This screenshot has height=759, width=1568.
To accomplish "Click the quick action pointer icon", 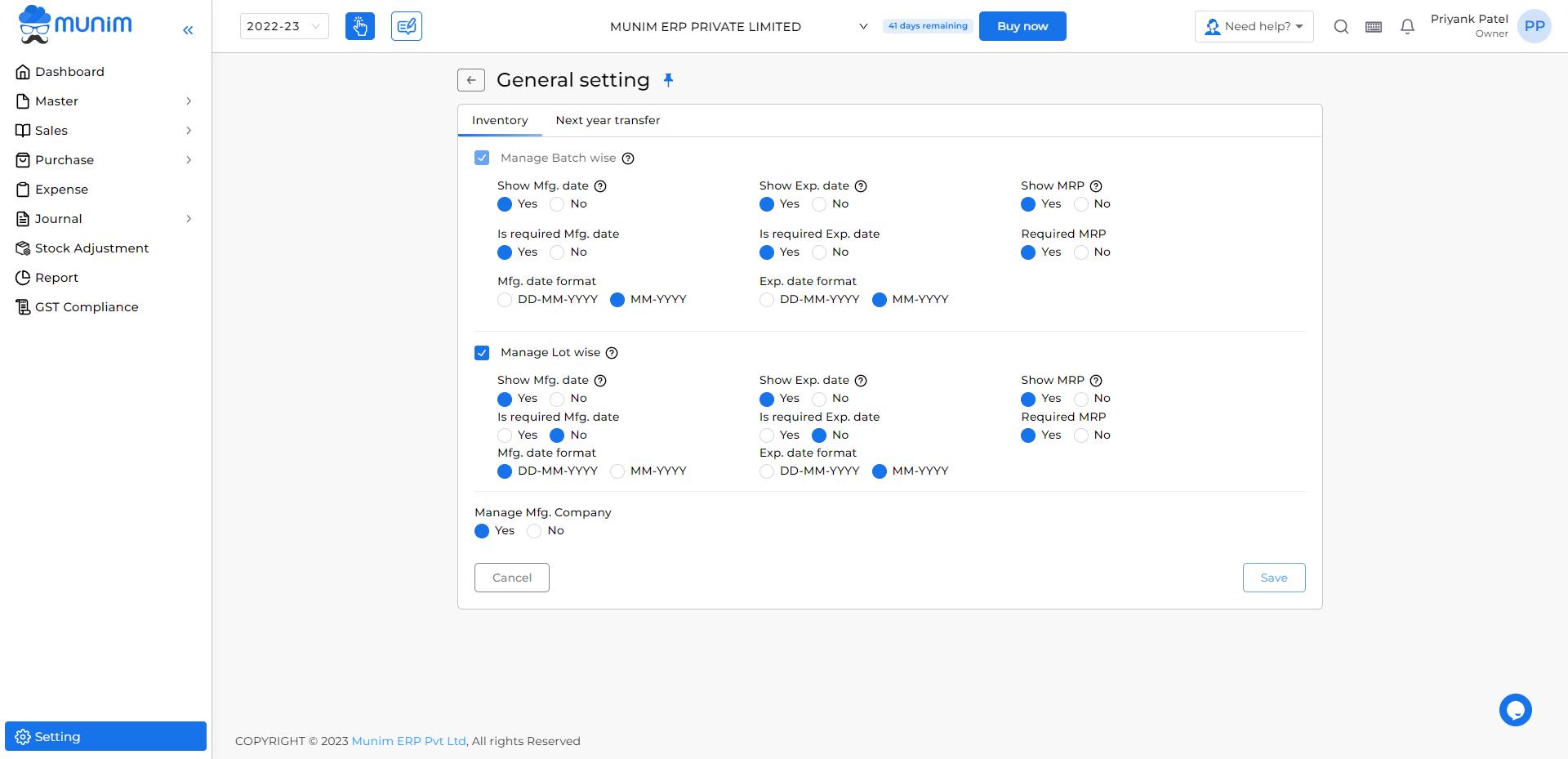I will pyautogui.click(x=360, y=26).
